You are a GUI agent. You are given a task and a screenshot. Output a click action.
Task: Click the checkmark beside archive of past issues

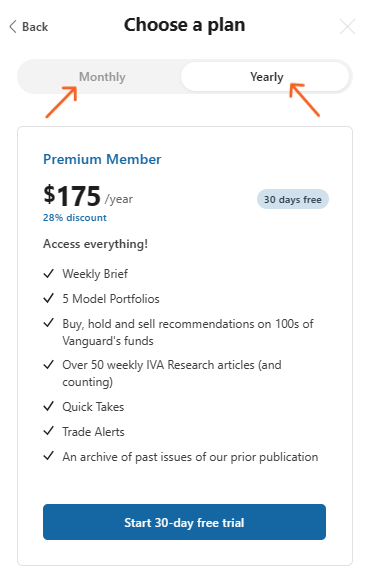click(49, 456)
